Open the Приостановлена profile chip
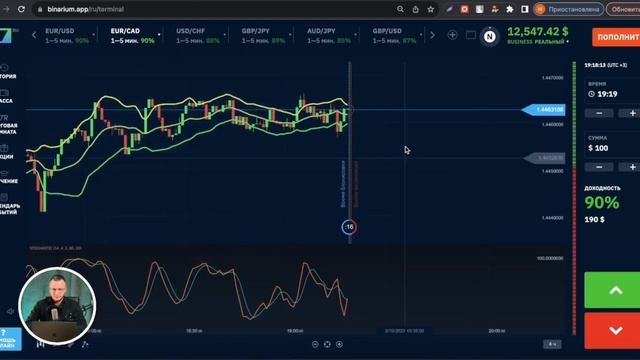 [569, 9]
